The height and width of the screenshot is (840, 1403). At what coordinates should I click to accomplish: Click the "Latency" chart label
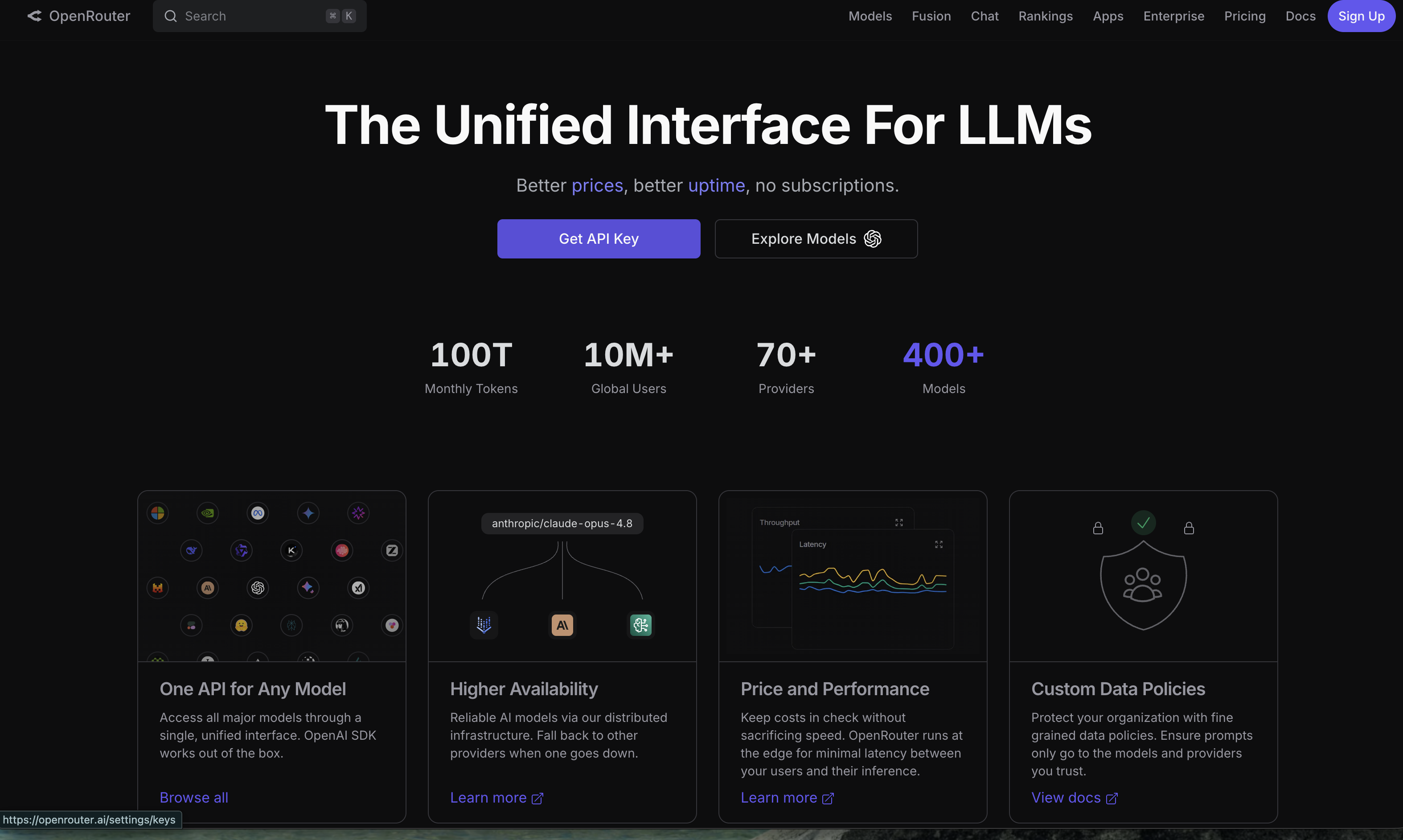pyautogui.click(x=812, y=544)
